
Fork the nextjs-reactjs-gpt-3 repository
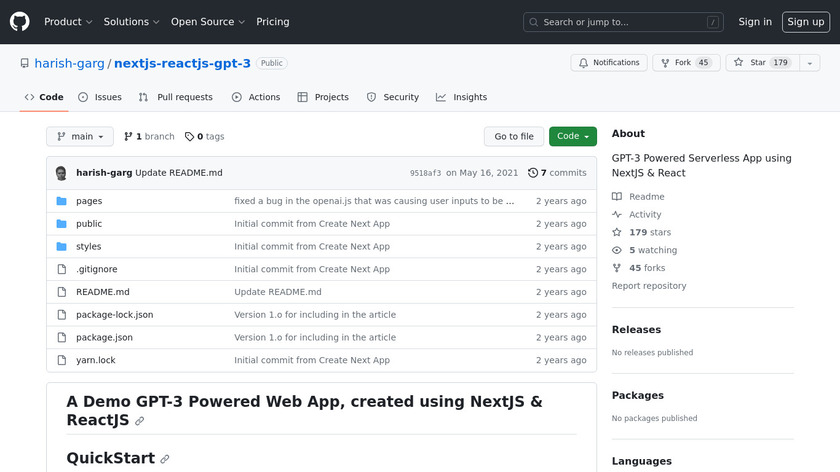pos(685,63)
